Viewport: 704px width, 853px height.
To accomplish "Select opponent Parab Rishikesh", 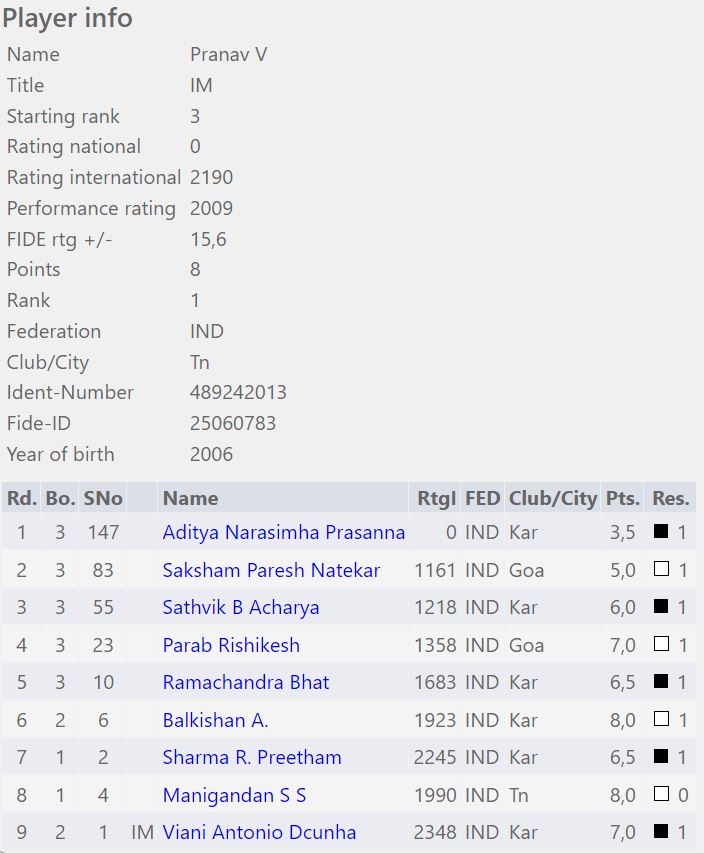I will click(x=231, y=646).
